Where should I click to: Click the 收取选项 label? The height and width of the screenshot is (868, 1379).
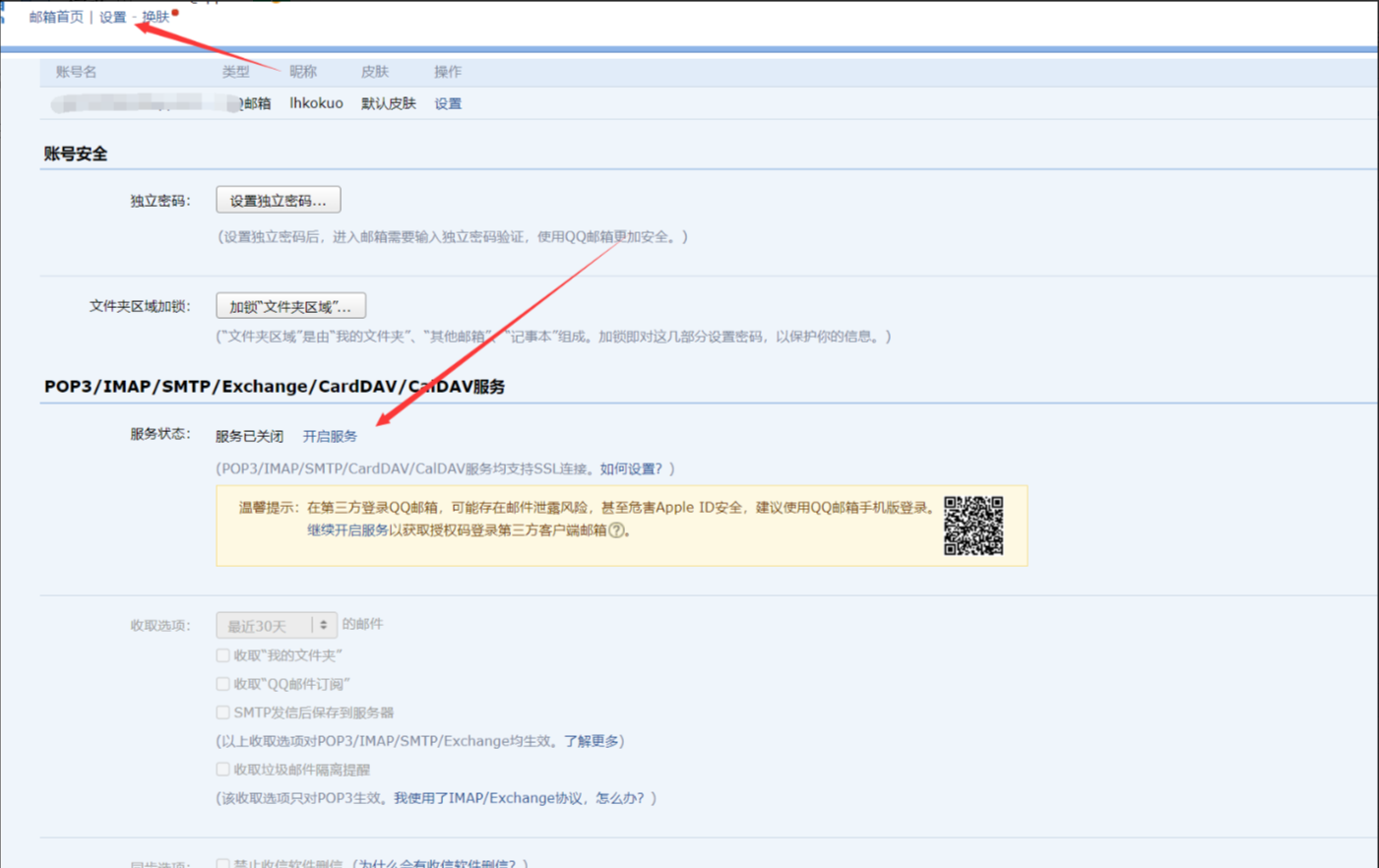tap(159, 625)
